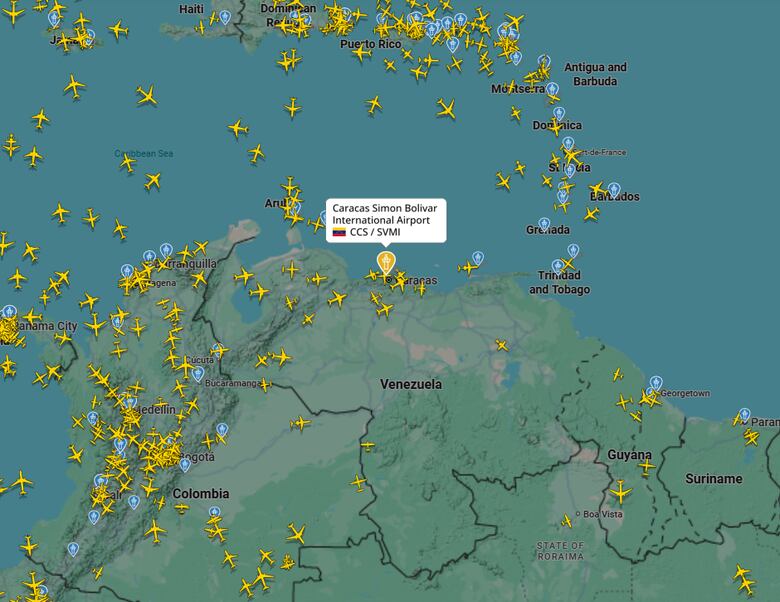This screenshot has height=602, width=780.
Task: Click the 'Trinidad and Tobago' label
Action: tap(560, 282)
